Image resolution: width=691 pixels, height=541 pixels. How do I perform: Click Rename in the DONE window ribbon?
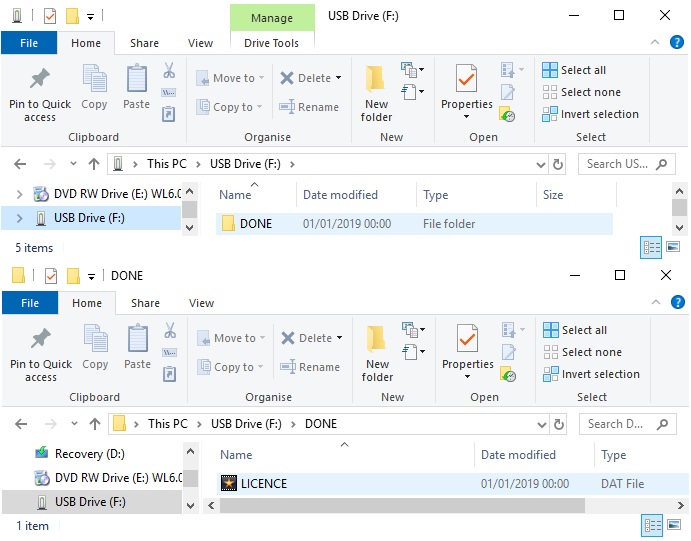310,367
